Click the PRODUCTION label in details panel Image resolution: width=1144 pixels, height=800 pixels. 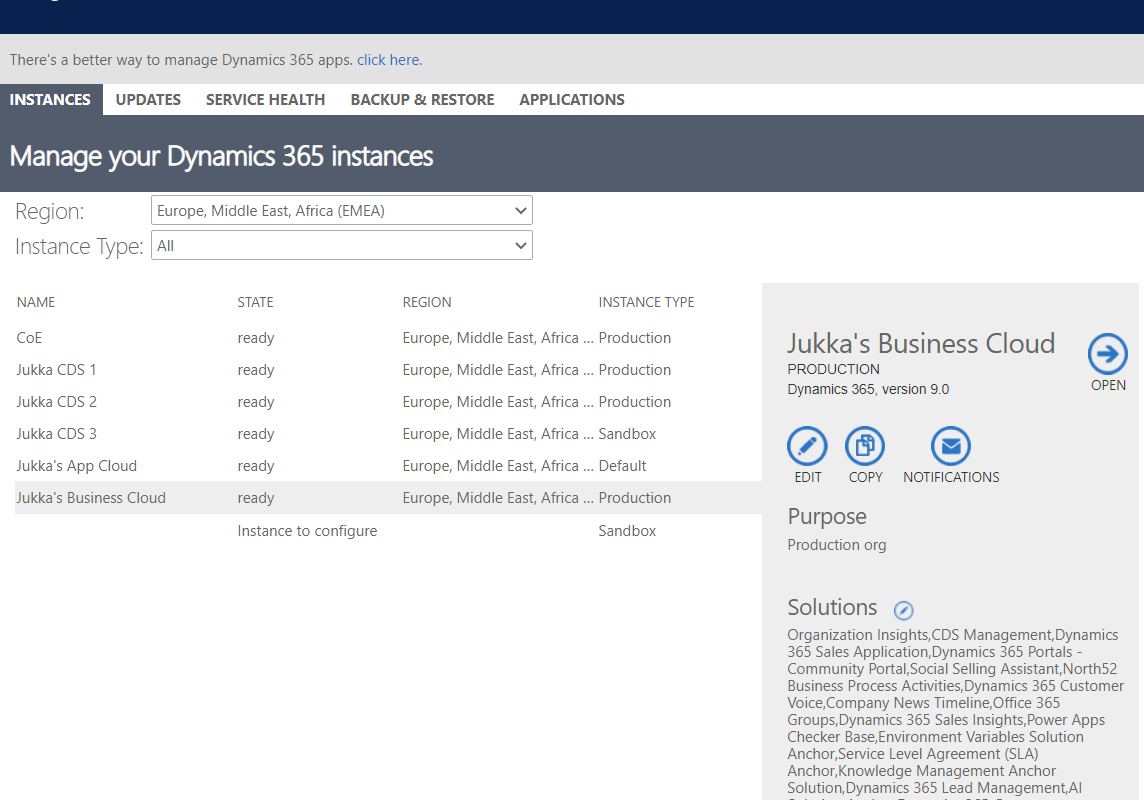click(833, 369)
